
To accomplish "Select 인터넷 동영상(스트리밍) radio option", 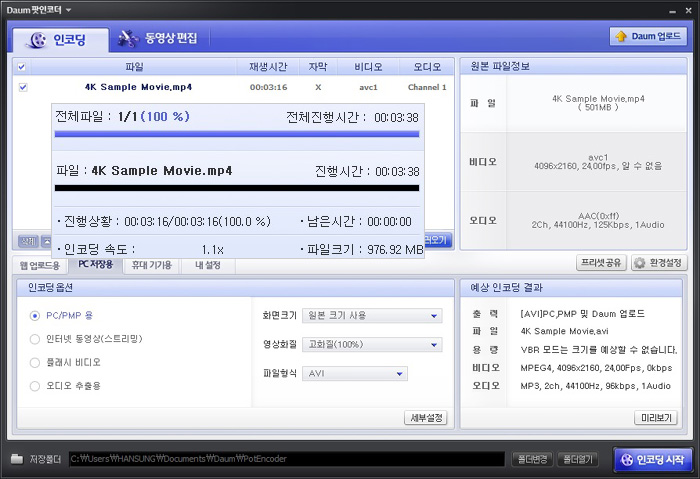I will (x=35, y=339).
